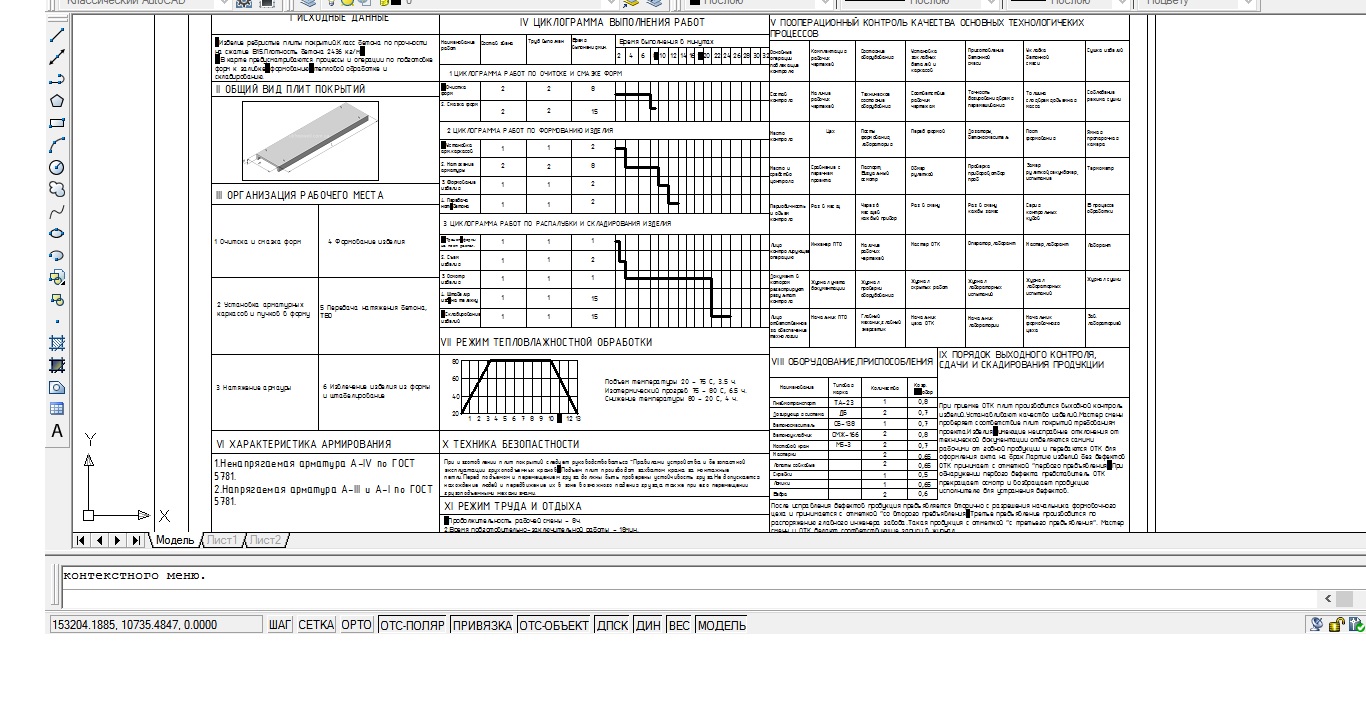
Task: Select the Rectangle tool
Action: click(x=57, y=123)
